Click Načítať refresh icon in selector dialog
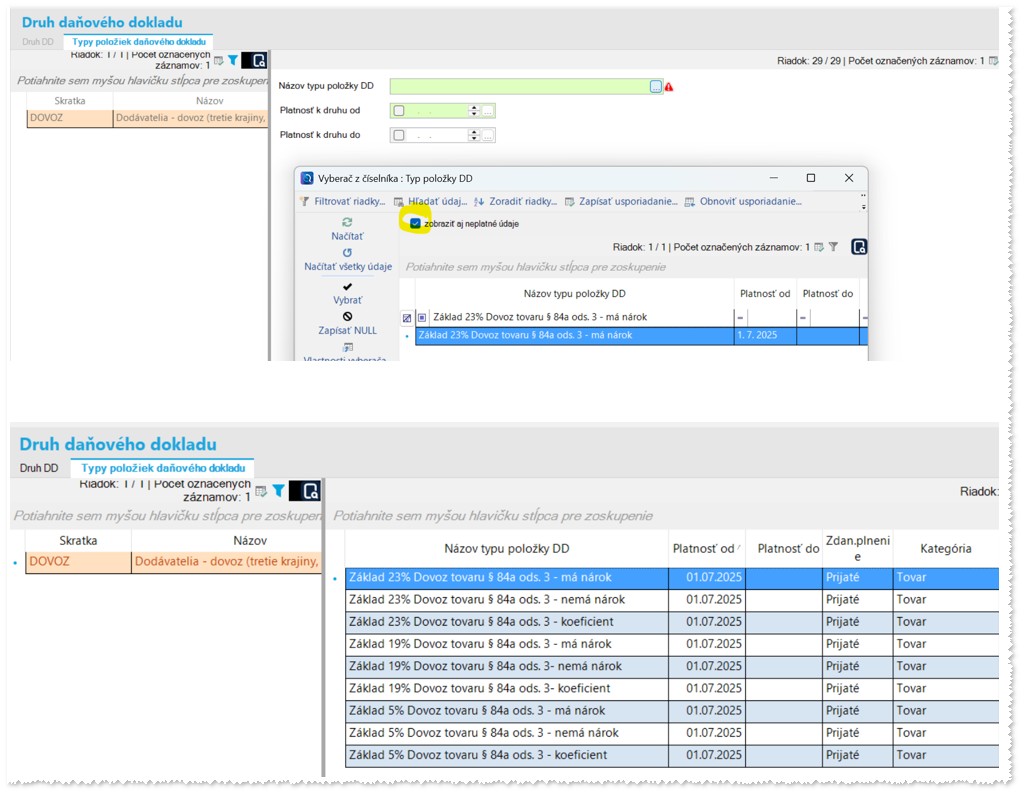The width and height of the screenshot is (1026, 797). click(x=347, y=222)
